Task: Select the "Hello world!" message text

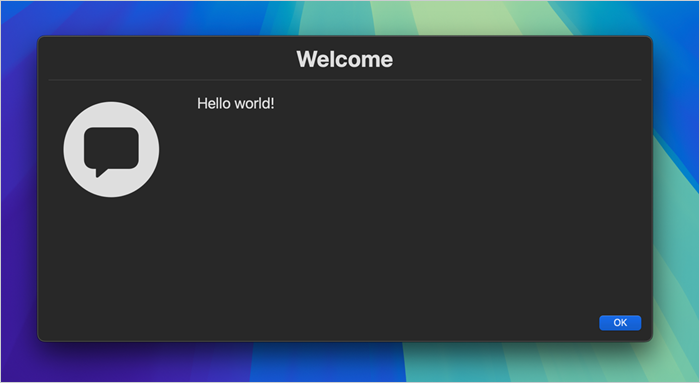Action: coord(236,104)
